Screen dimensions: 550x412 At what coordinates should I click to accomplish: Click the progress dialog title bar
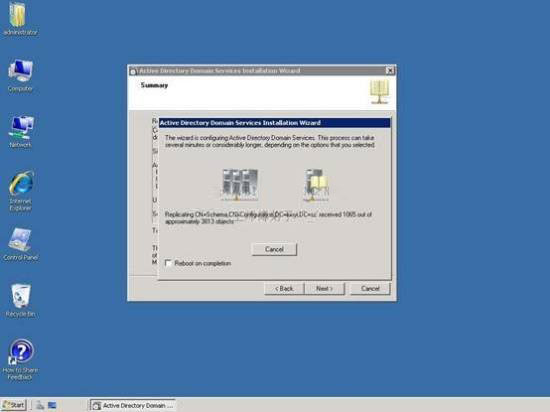click(274, 123)
